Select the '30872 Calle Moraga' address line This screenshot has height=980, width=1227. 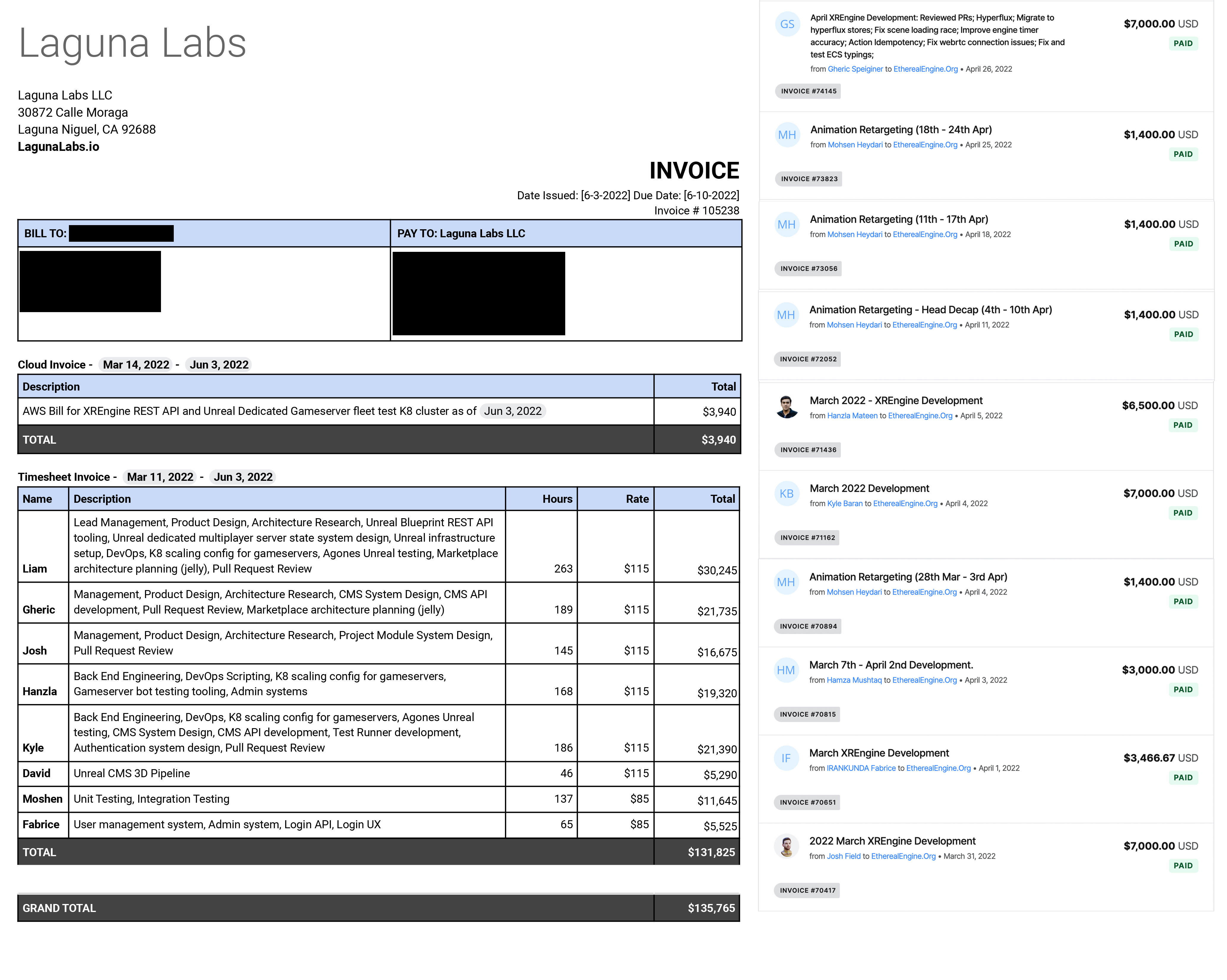click(73, 113)
